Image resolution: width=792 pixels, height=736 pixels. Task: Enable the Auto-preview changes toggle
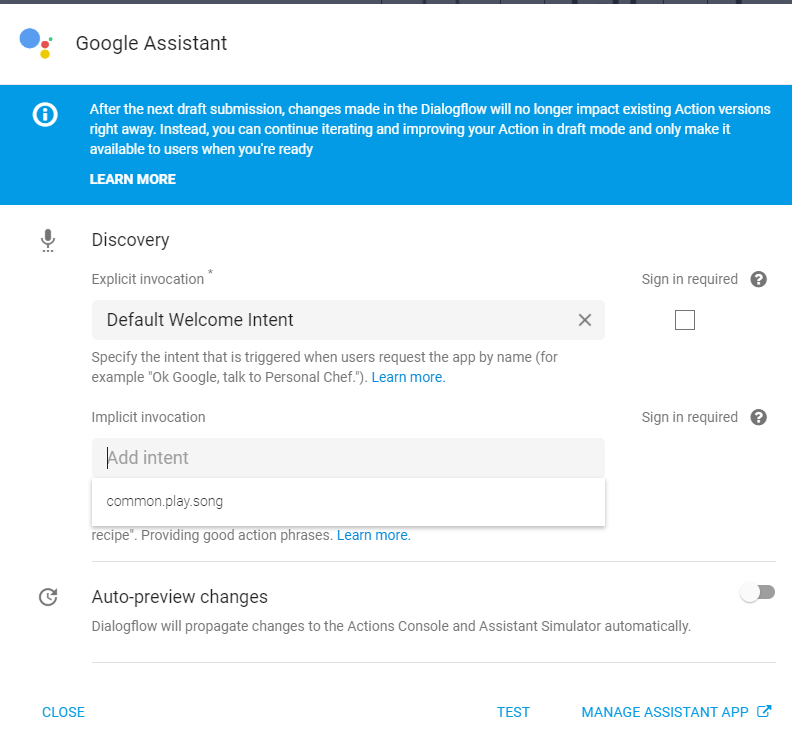pos(757,593)
